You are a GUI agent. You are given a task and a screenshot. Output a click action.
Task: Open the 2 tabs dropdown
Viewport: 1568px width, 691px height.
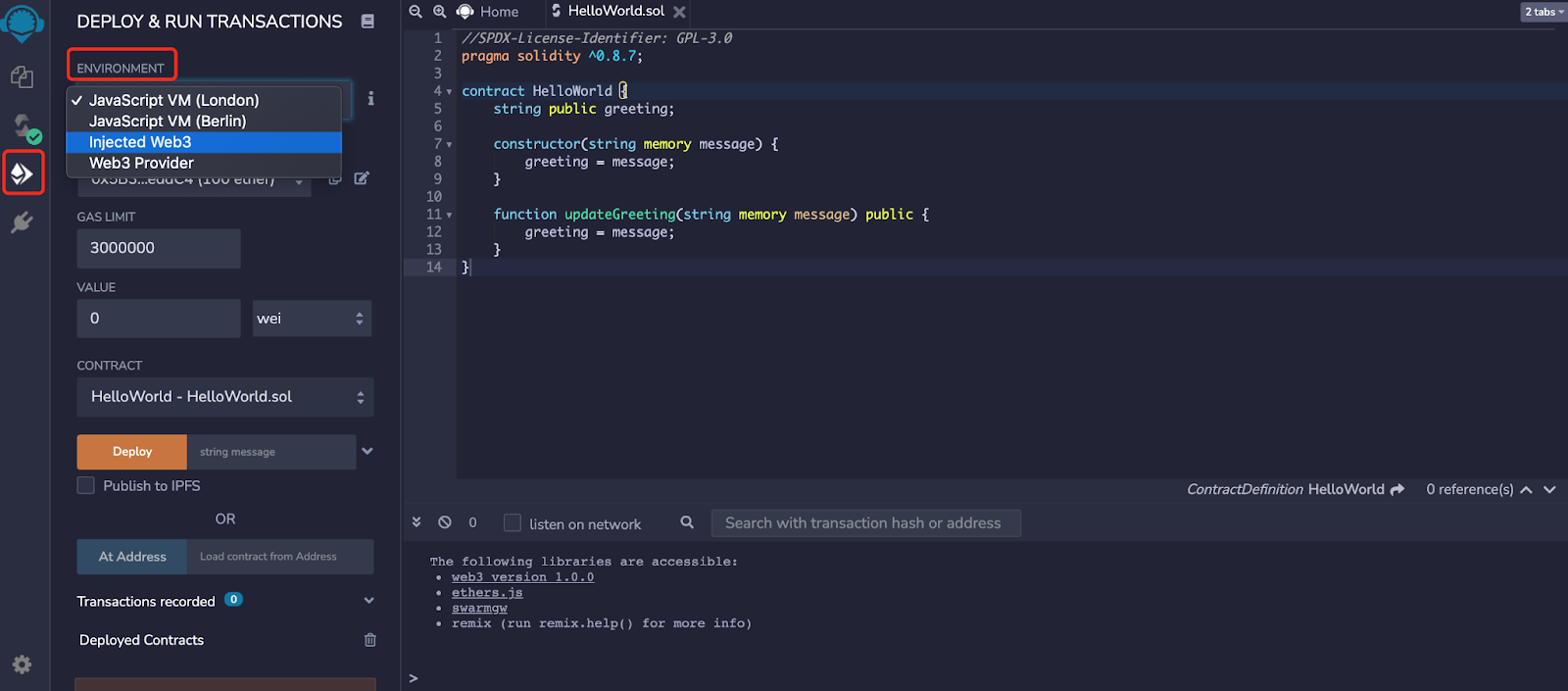click(1544, 12)
